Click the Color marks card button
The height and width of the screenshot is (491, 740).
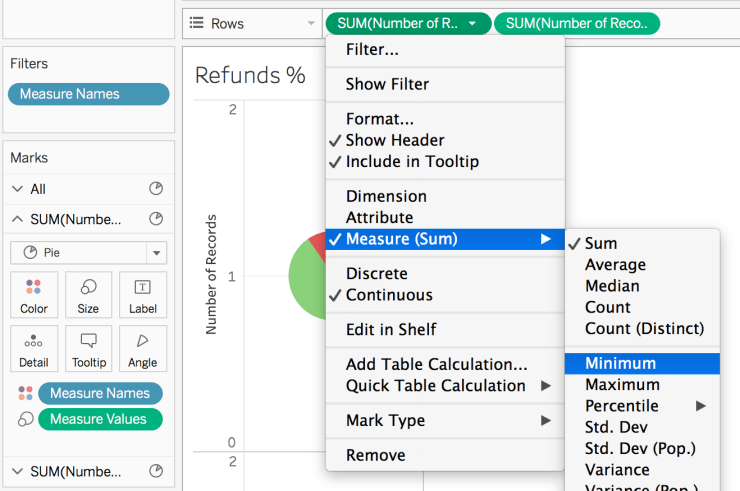coord(34,295)
